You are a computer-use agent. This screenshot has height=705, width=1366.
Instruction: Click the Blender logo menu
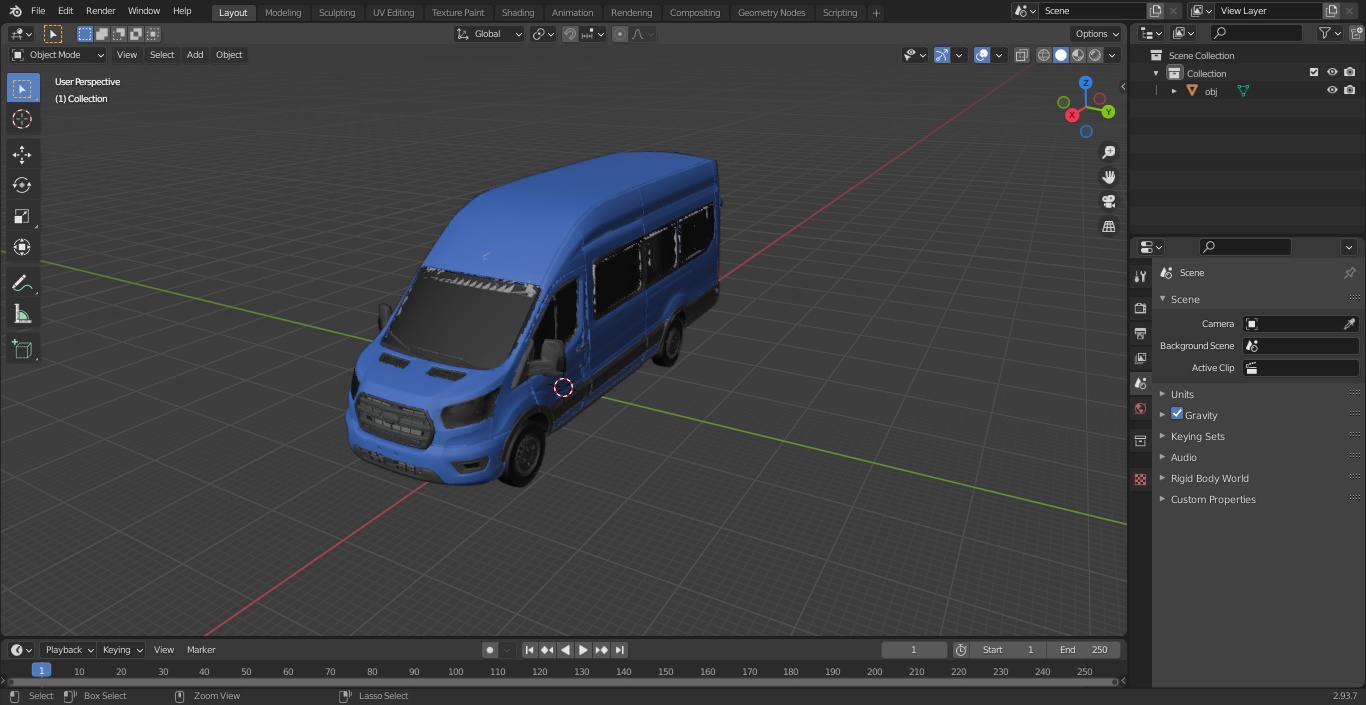(x=14, y=11)
